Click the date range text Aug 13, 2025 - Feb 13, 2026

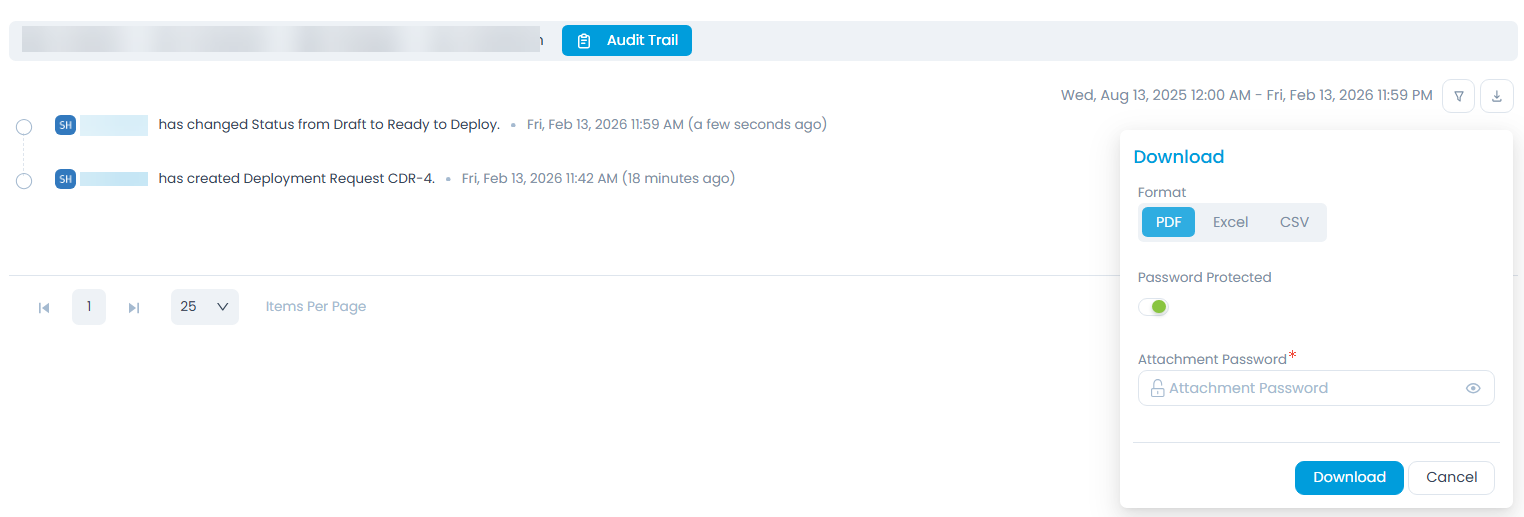[x=1246, y=95]
